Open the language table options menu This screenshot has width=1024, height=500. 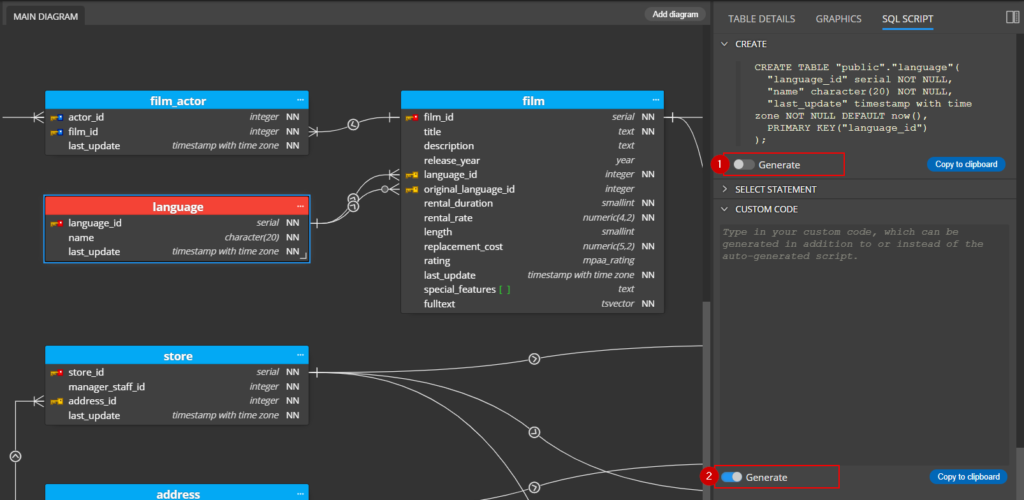pos(300,206)
